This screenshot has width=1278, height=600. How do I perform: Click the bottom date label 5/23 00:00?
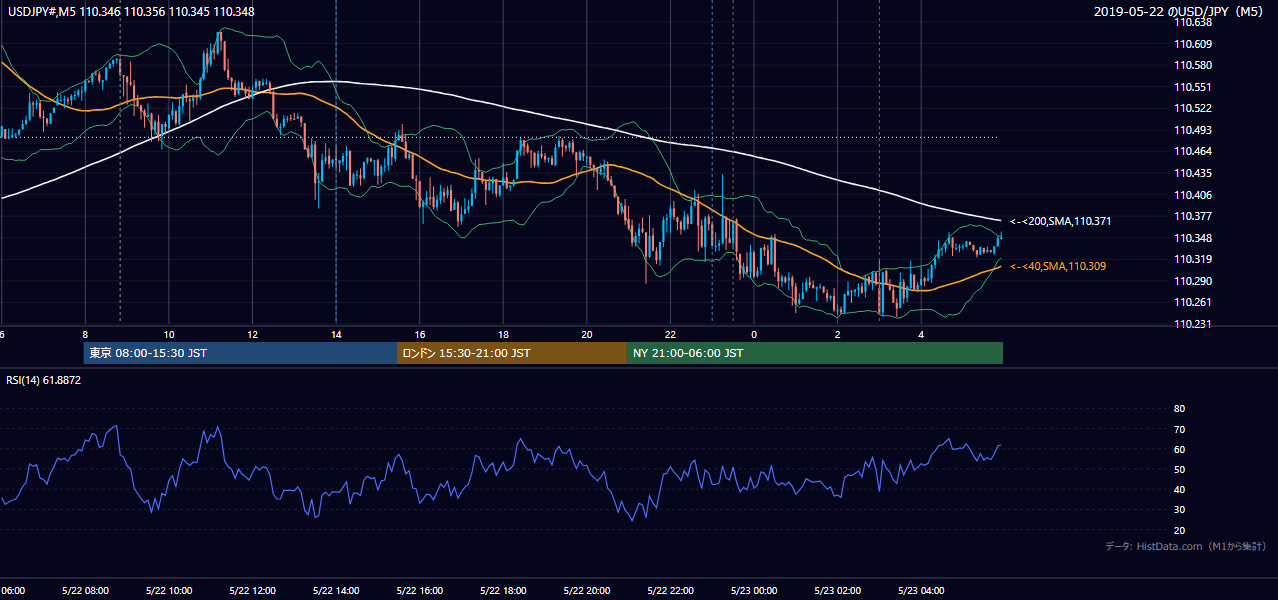[754, 591]
